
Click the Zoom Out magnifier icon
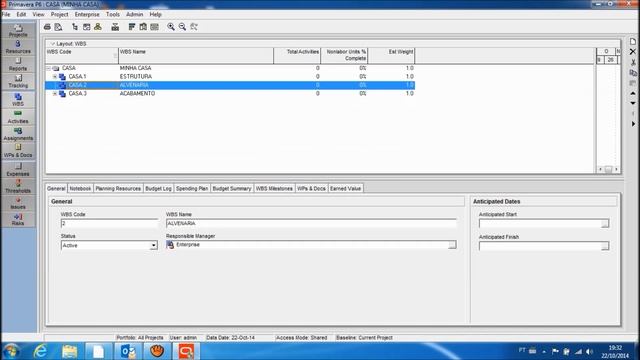(182, 27)
